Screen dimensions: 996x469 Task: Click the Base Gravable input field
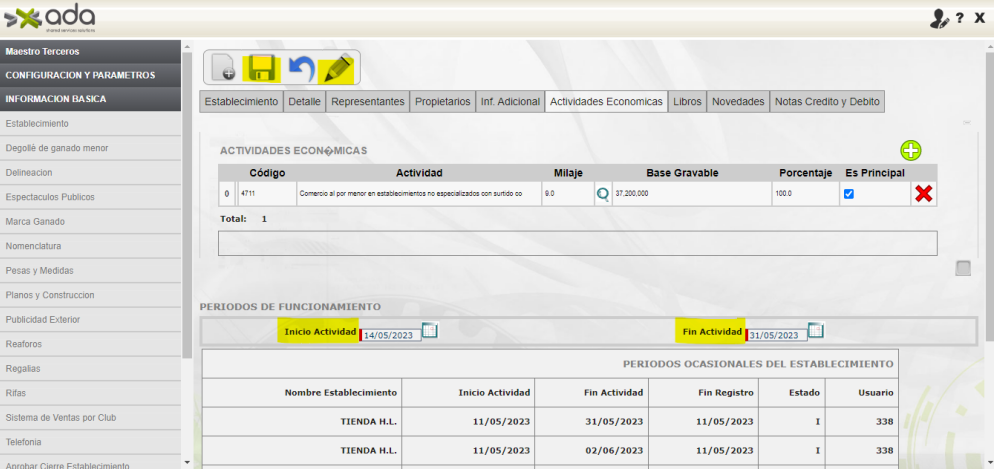pyautogui.click(x=690, y=194)
